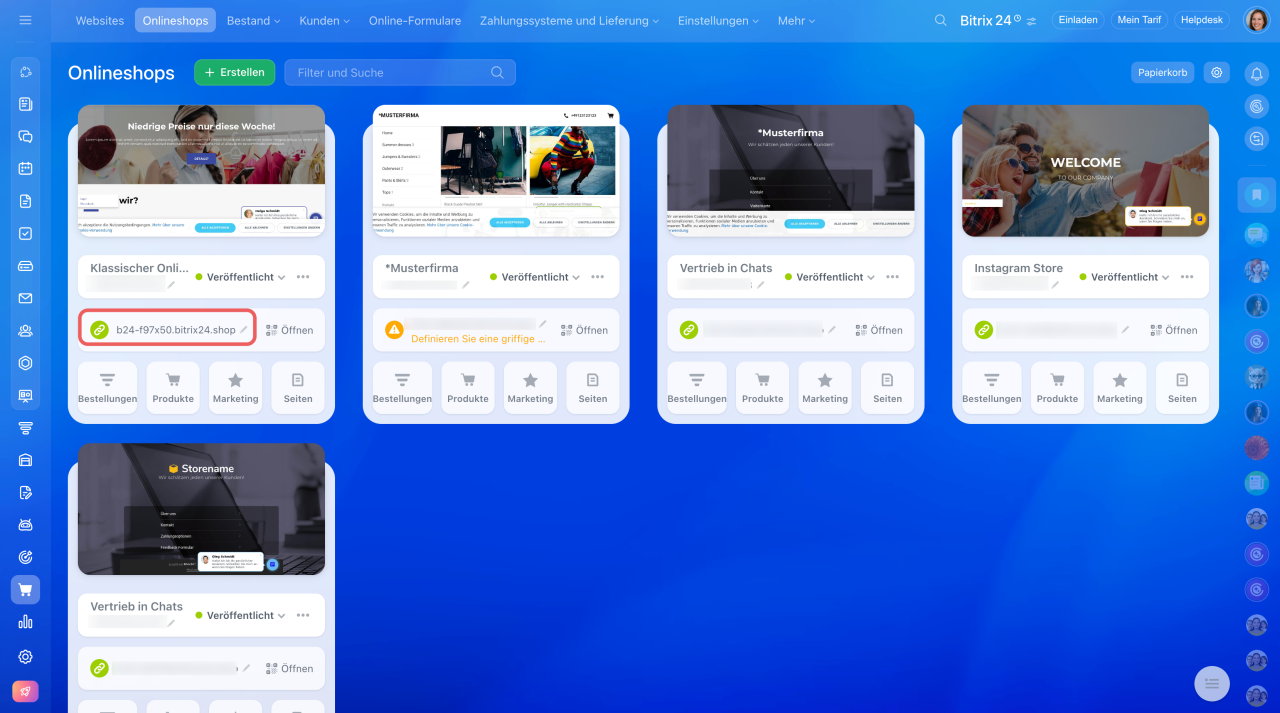Open the WELCOME Instagram Store thumbnail

(1085, 171)
